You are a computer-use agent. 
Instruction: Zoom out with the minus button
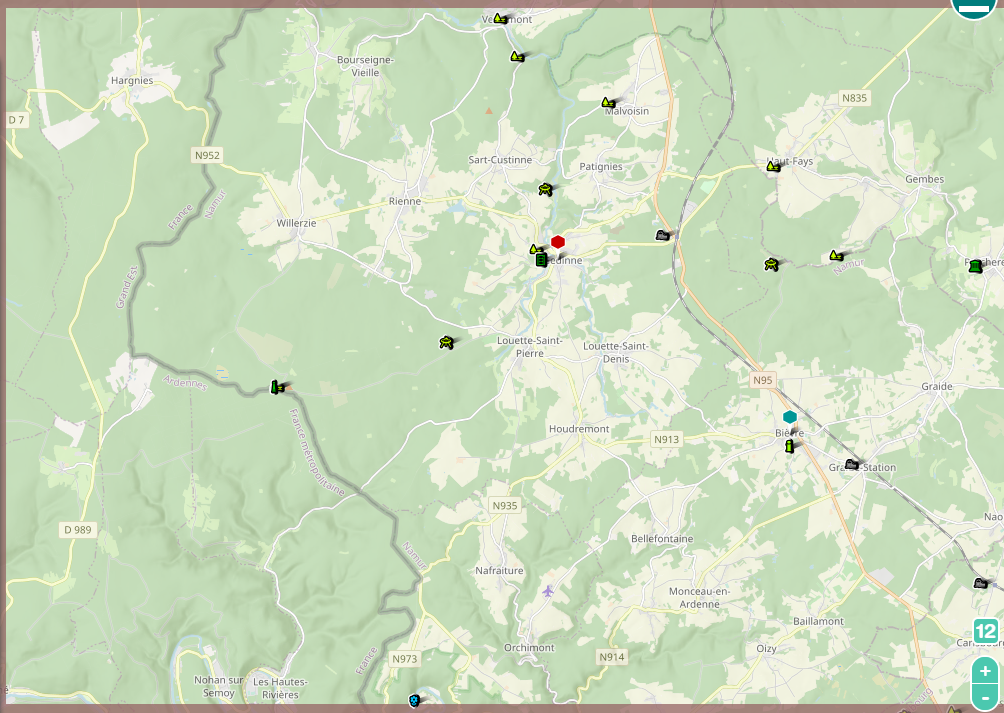pos(985,697)
